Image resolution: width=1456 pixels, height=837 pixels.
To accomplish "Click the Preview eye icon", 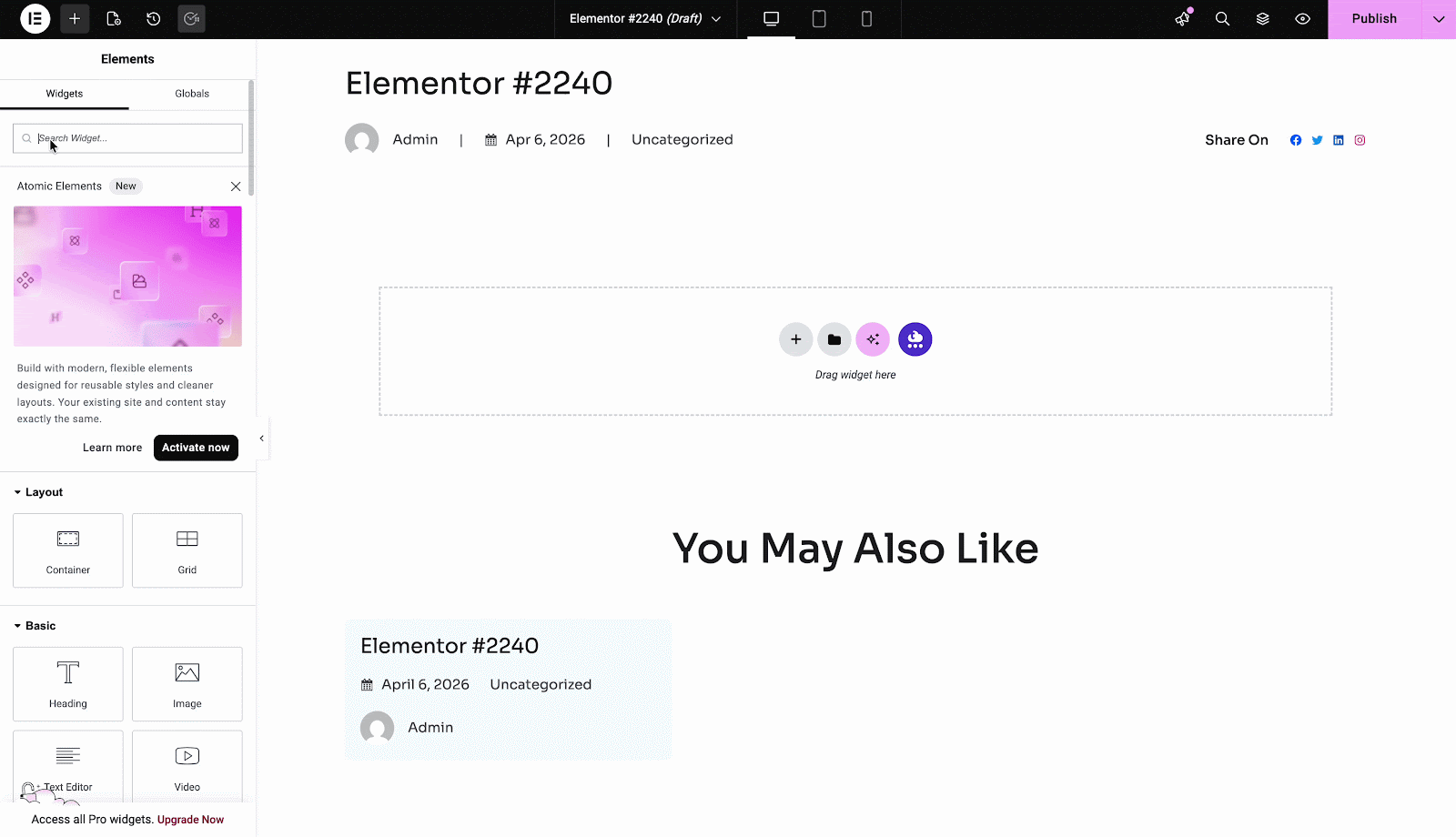I will (1302, 18).
